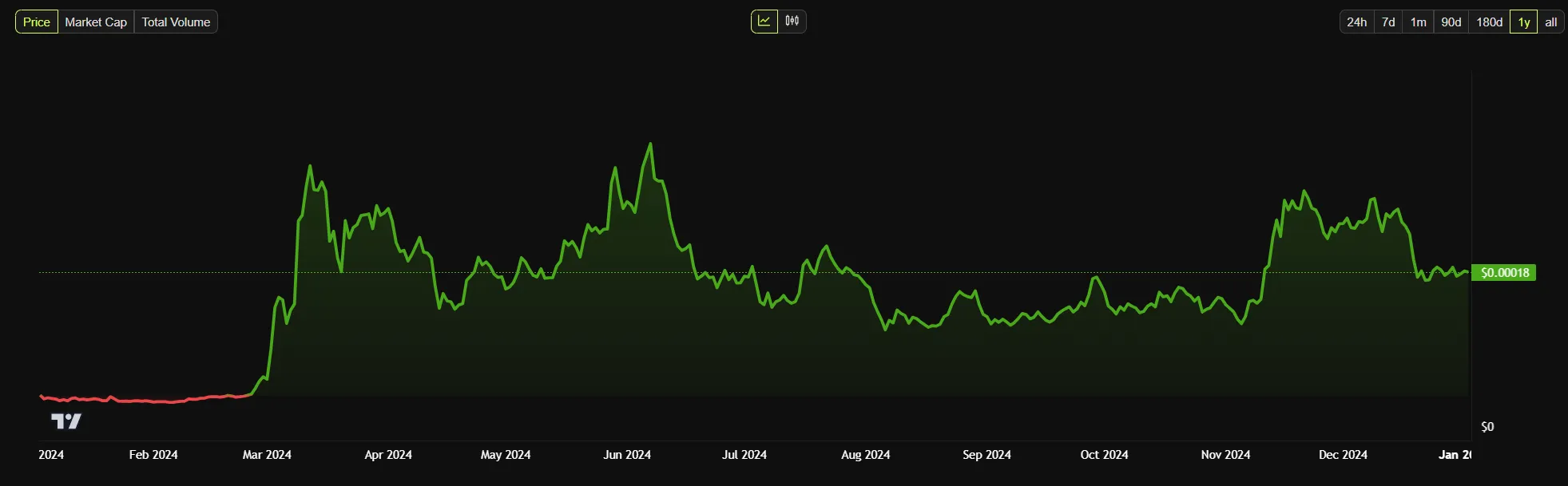This screenshot has height=486, width=1568.
Task: Open the TradingView logo link
Action: [x=66, y=421]
